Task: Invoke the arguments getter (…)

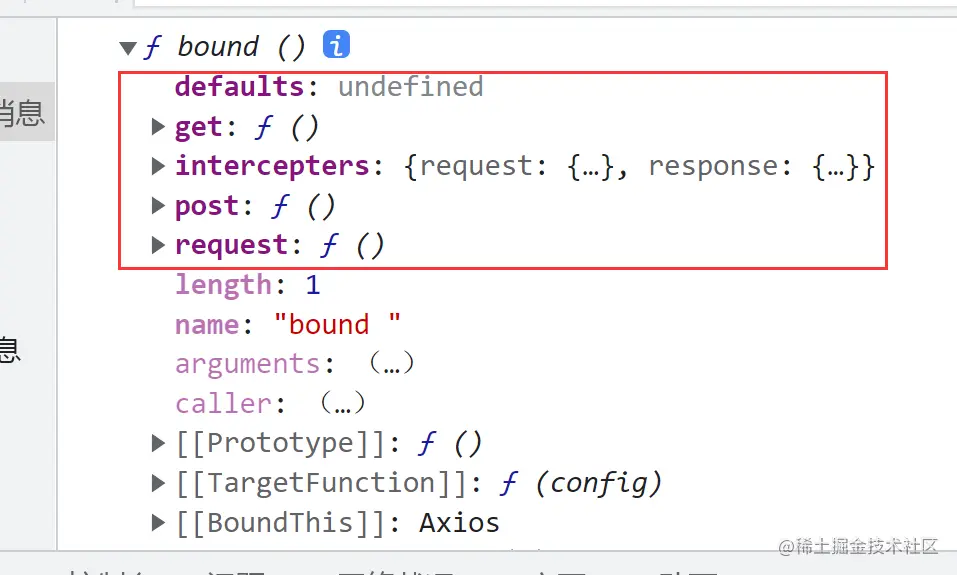Action: pos(391,364)
